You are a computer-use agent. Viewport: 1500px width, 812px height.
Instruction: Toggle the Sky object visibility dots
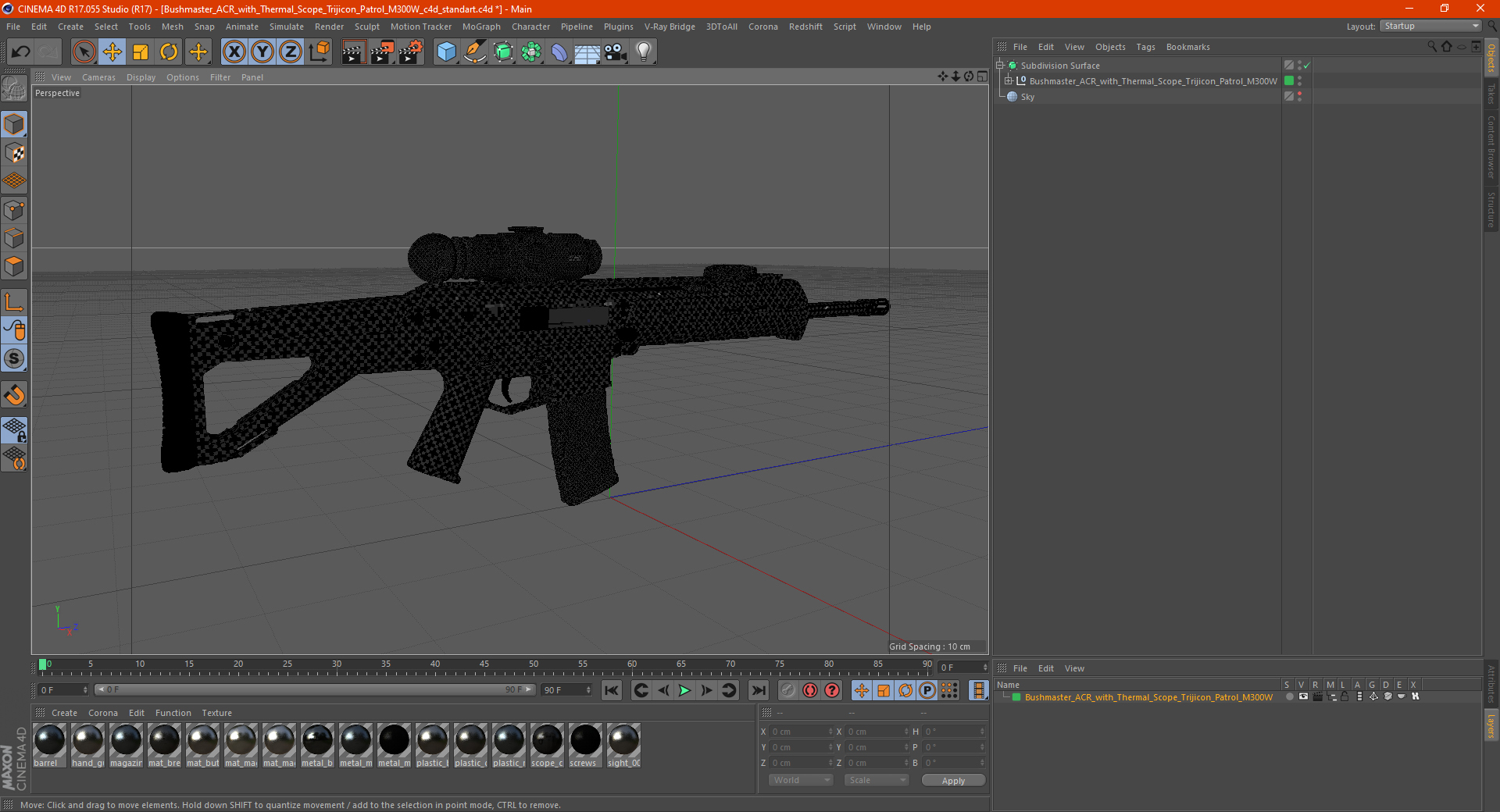click(1299, 97)
